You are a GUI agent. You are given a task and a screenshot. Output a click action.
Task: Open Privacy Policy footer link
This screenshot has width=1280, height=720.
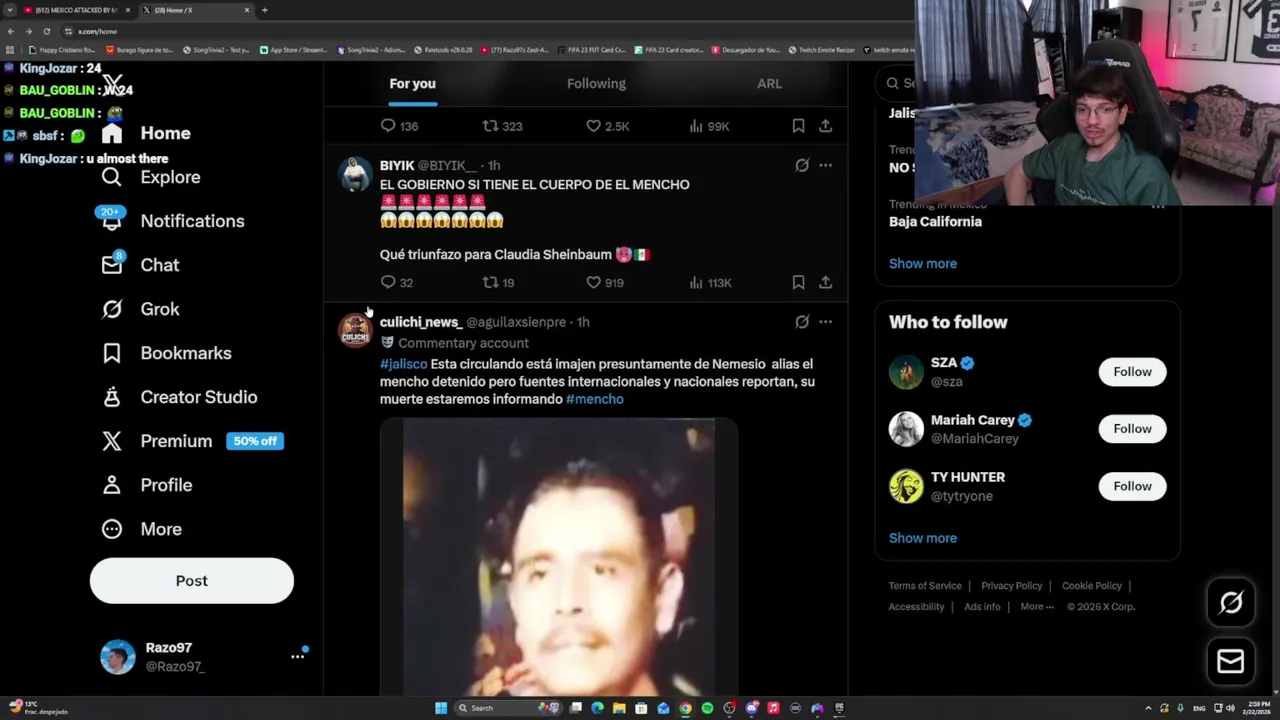pos(1011,586)
